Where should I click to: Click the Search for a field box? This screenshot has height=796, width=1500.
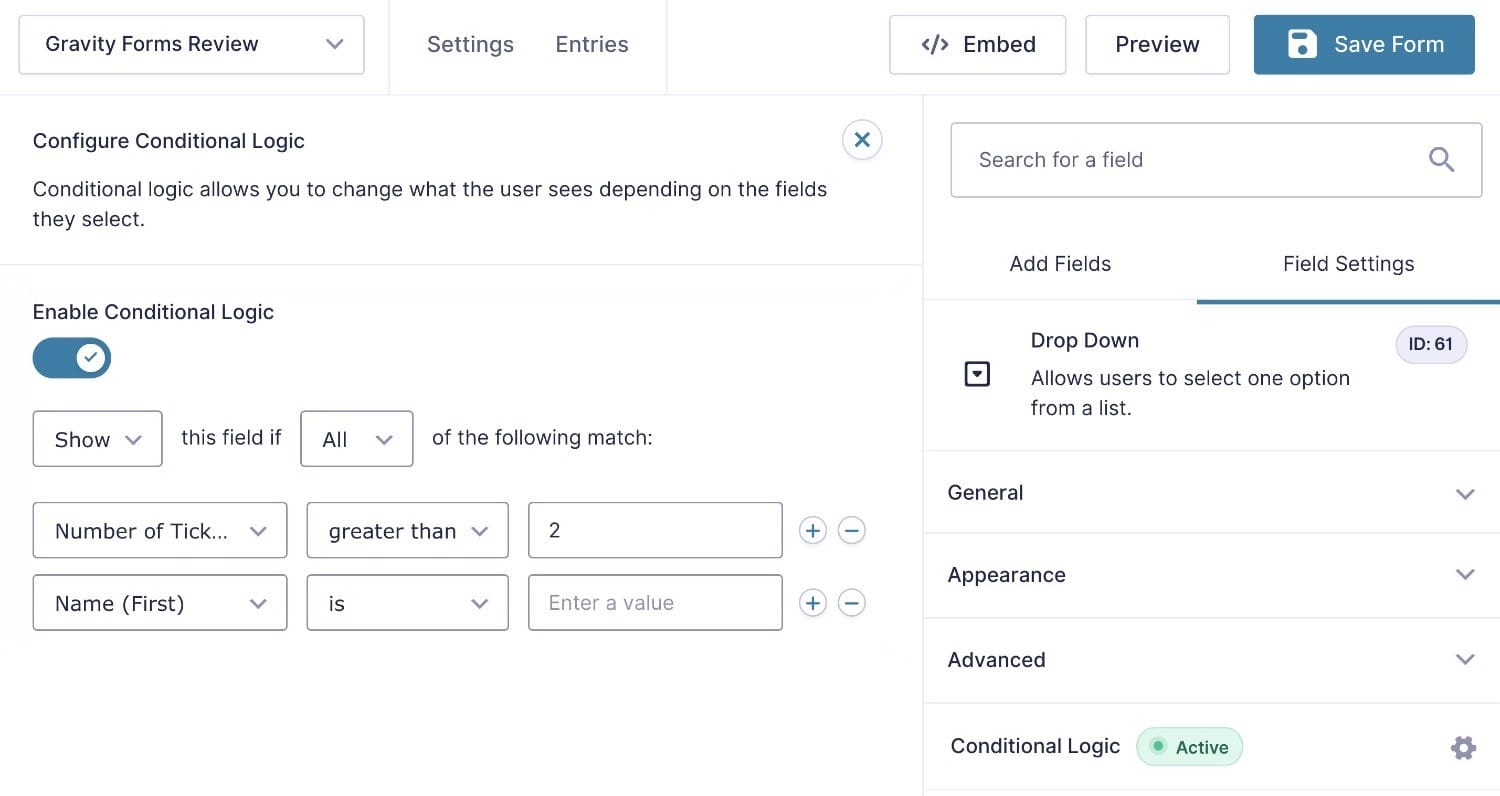[x=1216, y=160]
